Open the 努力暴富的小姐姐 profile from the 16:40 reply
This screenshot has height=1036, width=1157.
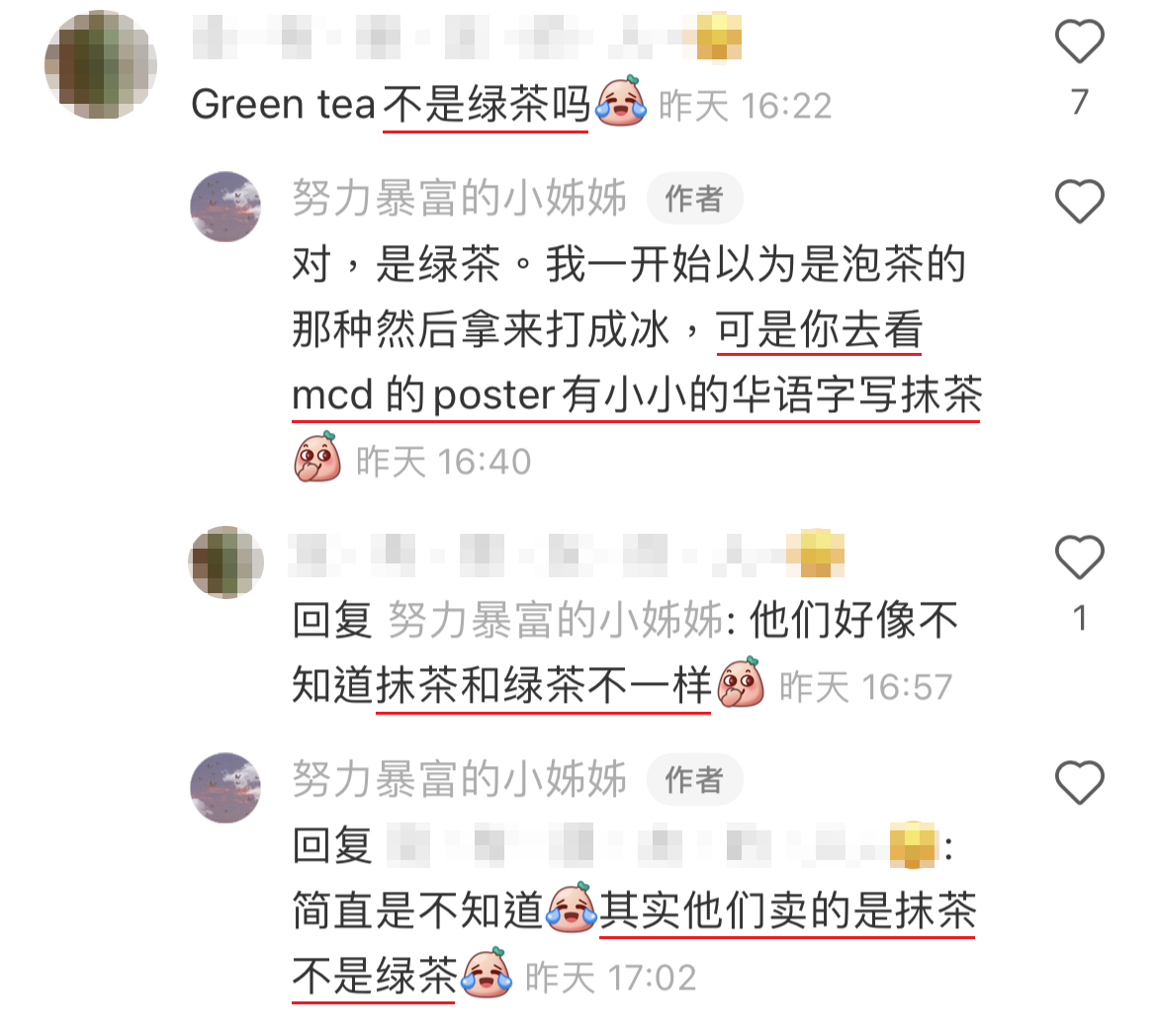coord(459,198)
